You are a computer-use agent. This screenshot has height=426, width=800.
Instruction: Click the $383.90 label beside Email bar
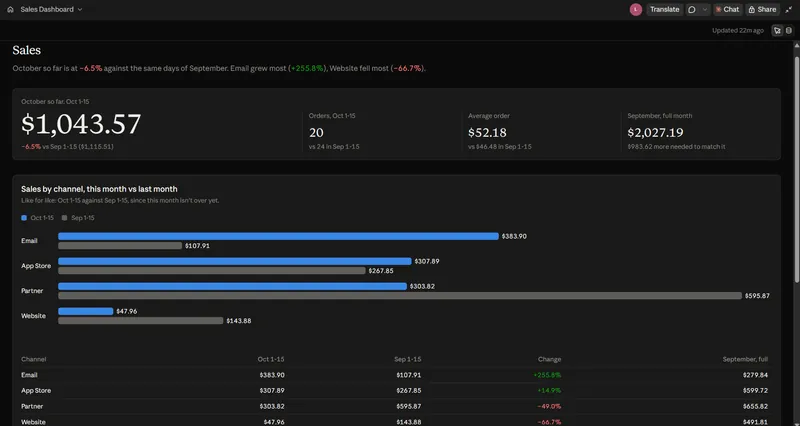point(514,236)
